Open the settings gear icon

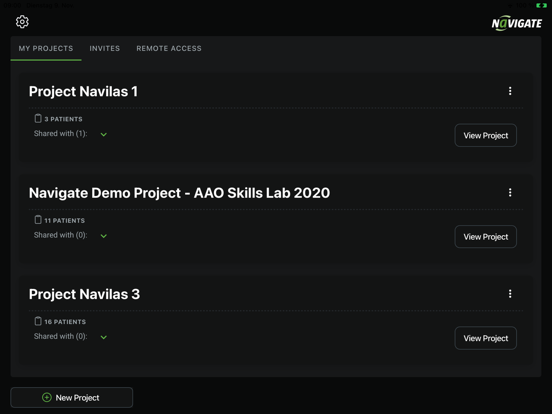click(22, 22)
